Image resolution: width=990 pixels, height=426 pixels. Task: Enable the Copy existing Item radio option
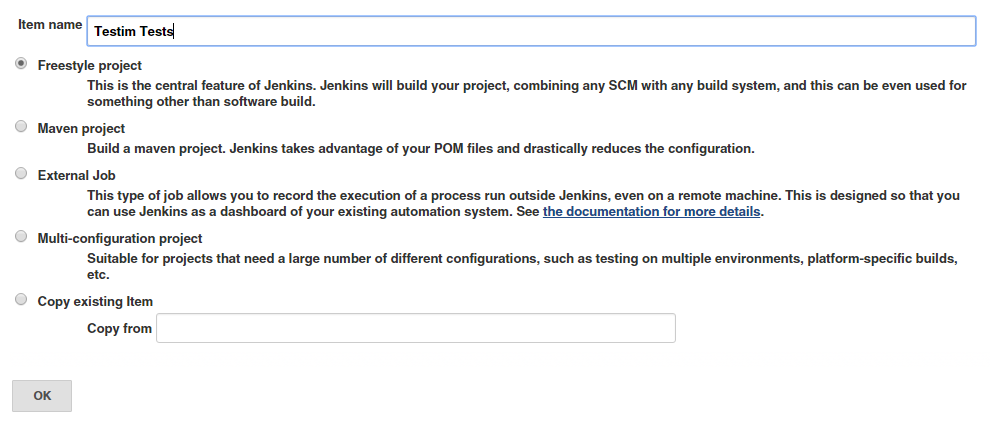21,300
